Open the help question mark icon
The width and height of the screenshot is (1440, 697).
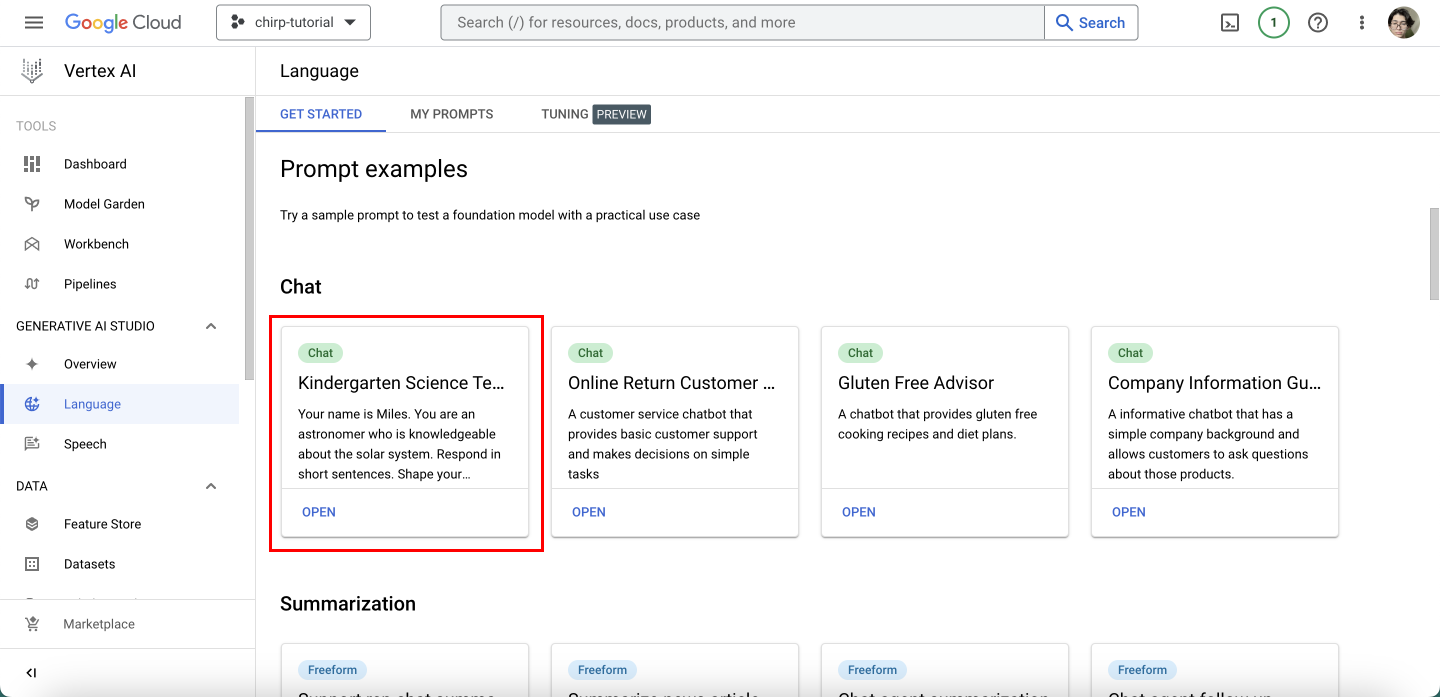pos(1318,23)
